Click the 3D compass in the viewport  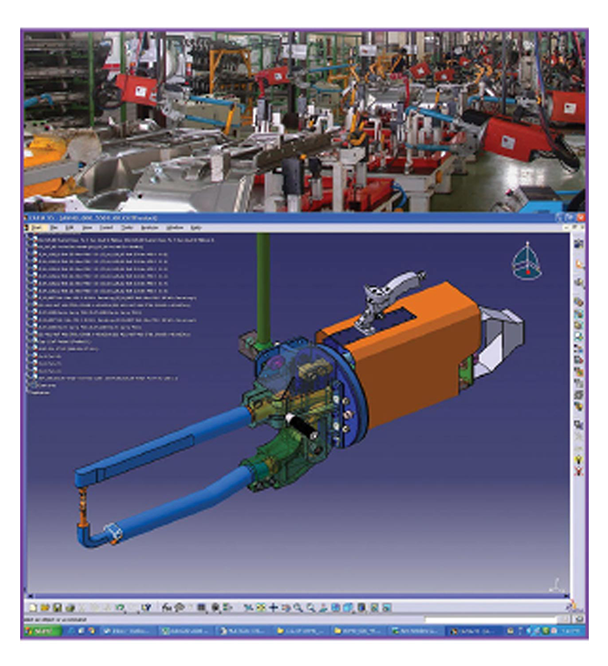click(x=527, y=261)
